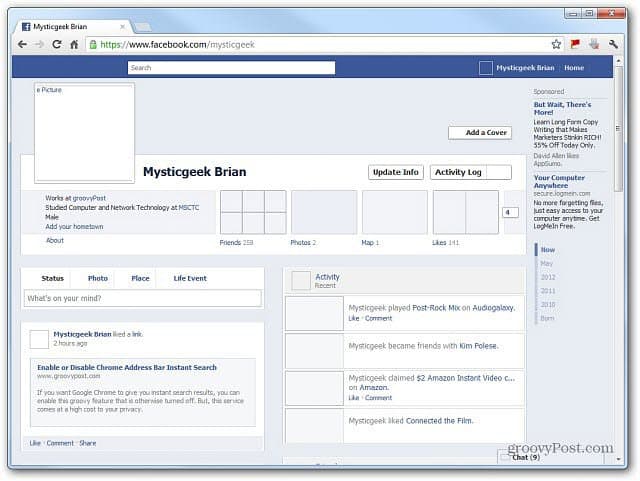Open Your Computer Anywhere ad
This screenshot has width=640, height=481.
[x=559, y=181]
